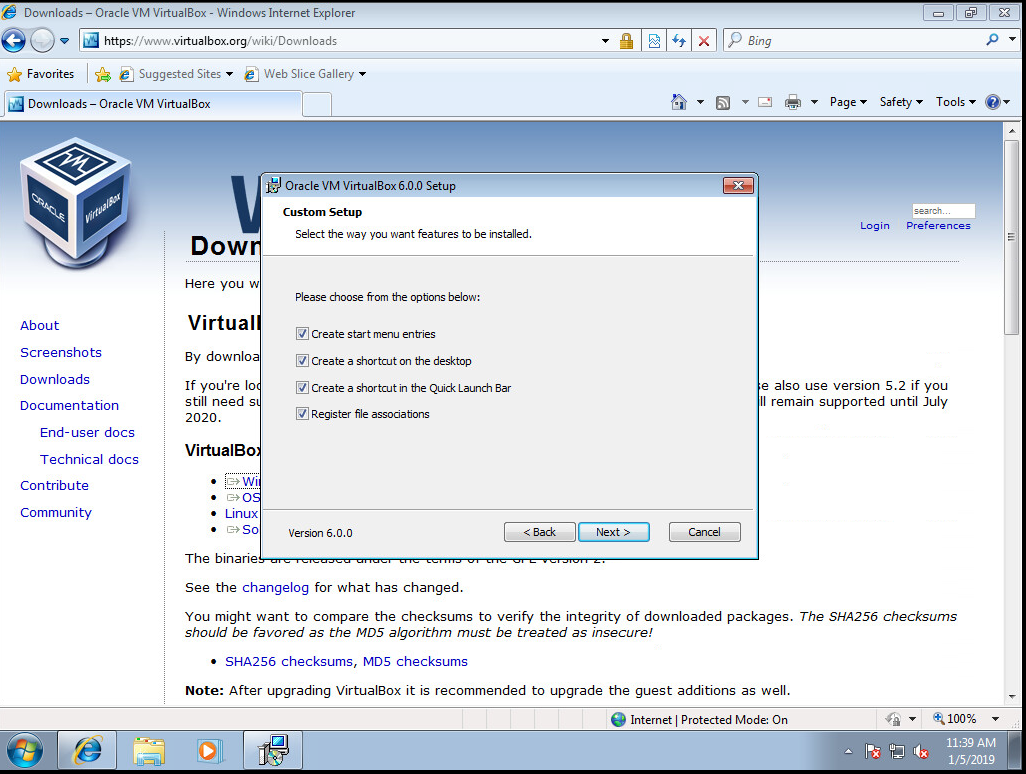Click the Preferences link

click(x=938, y=226)
